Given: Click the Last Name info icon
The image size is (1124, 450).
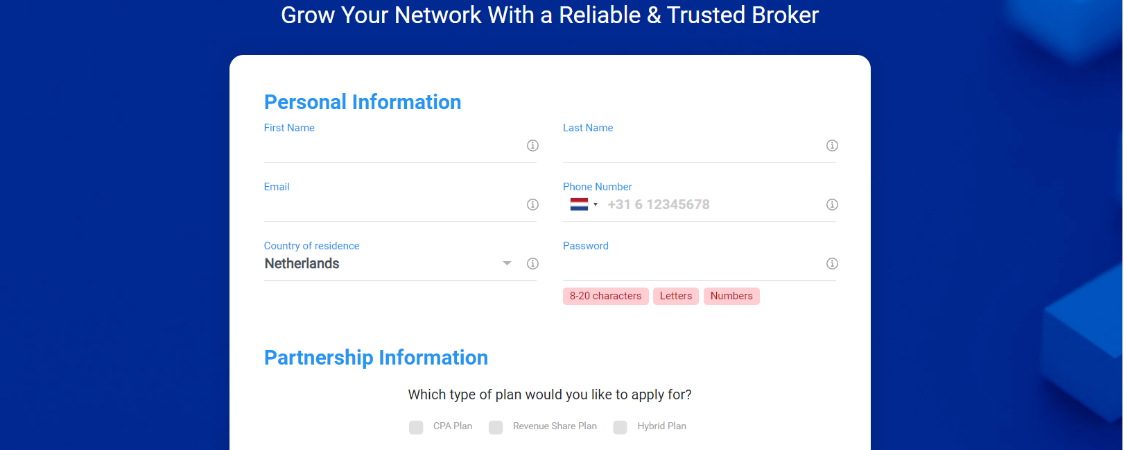Looking at the screenshot, I should click(x=832, y=145).
